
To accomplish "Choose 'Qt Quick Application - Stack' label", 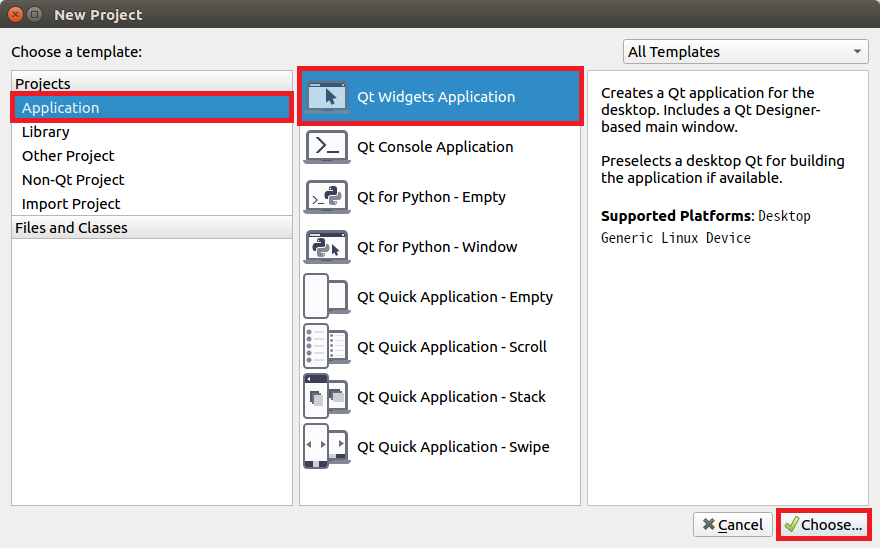I will 451,397.
